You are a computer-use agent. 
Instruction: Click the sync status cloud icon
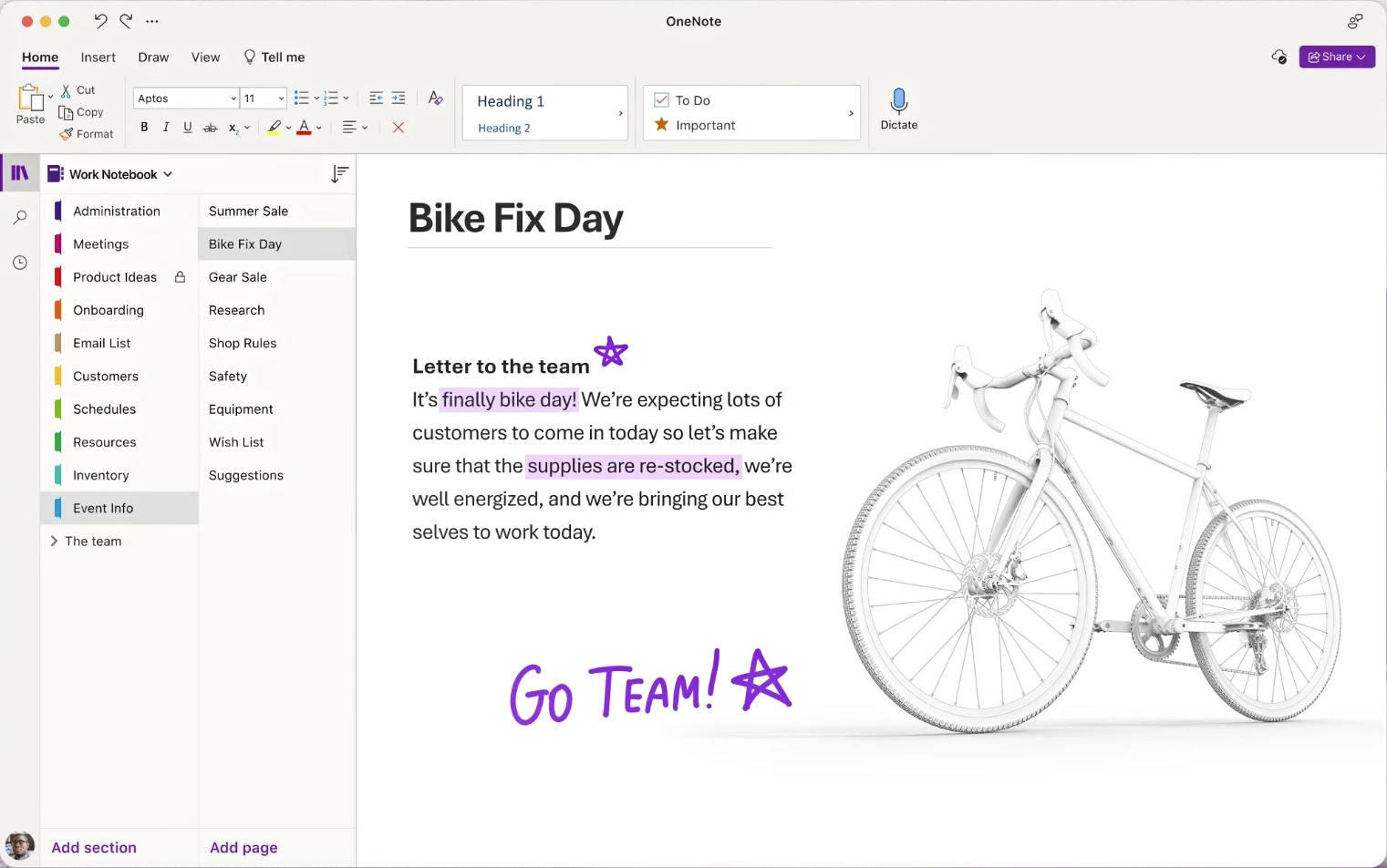click(1278, 57)
